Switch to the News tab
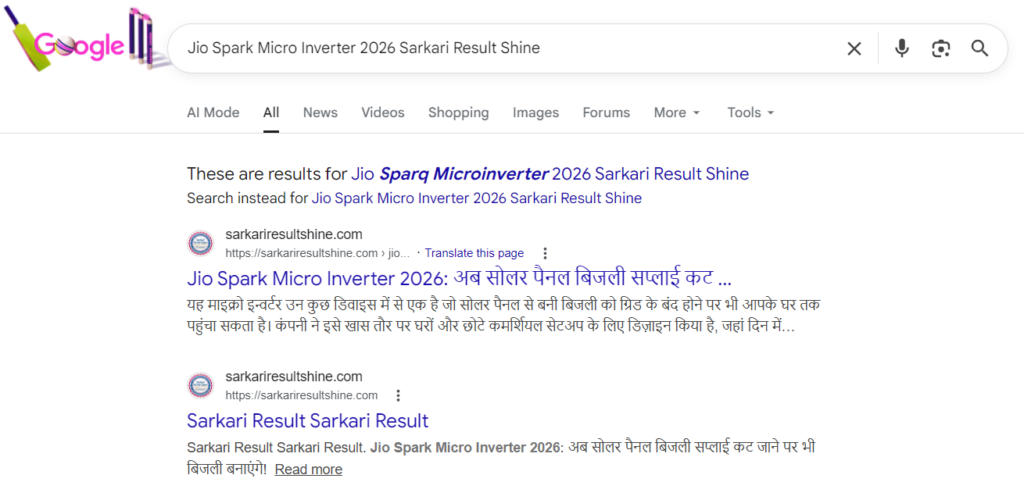 point(320,113)
